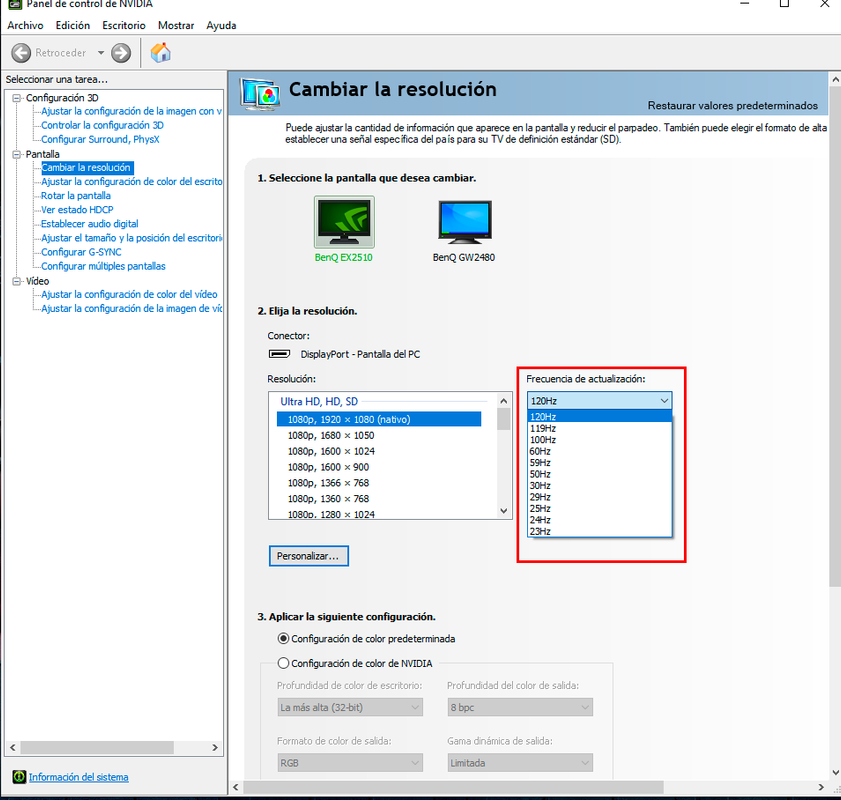
Task: Open Información del sistema link
Action: 78,777
